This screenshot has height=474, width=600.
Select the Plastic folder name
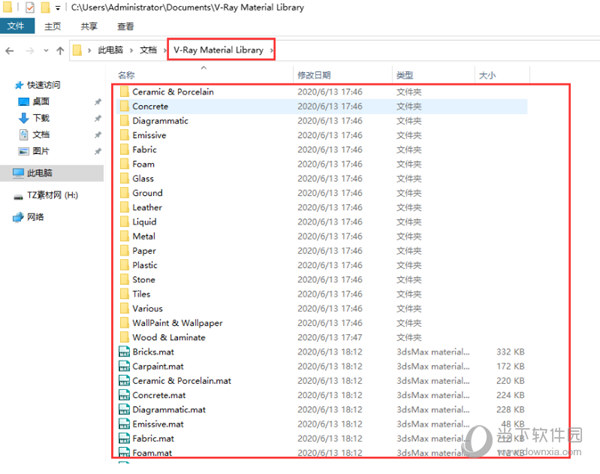coord(145,265)
